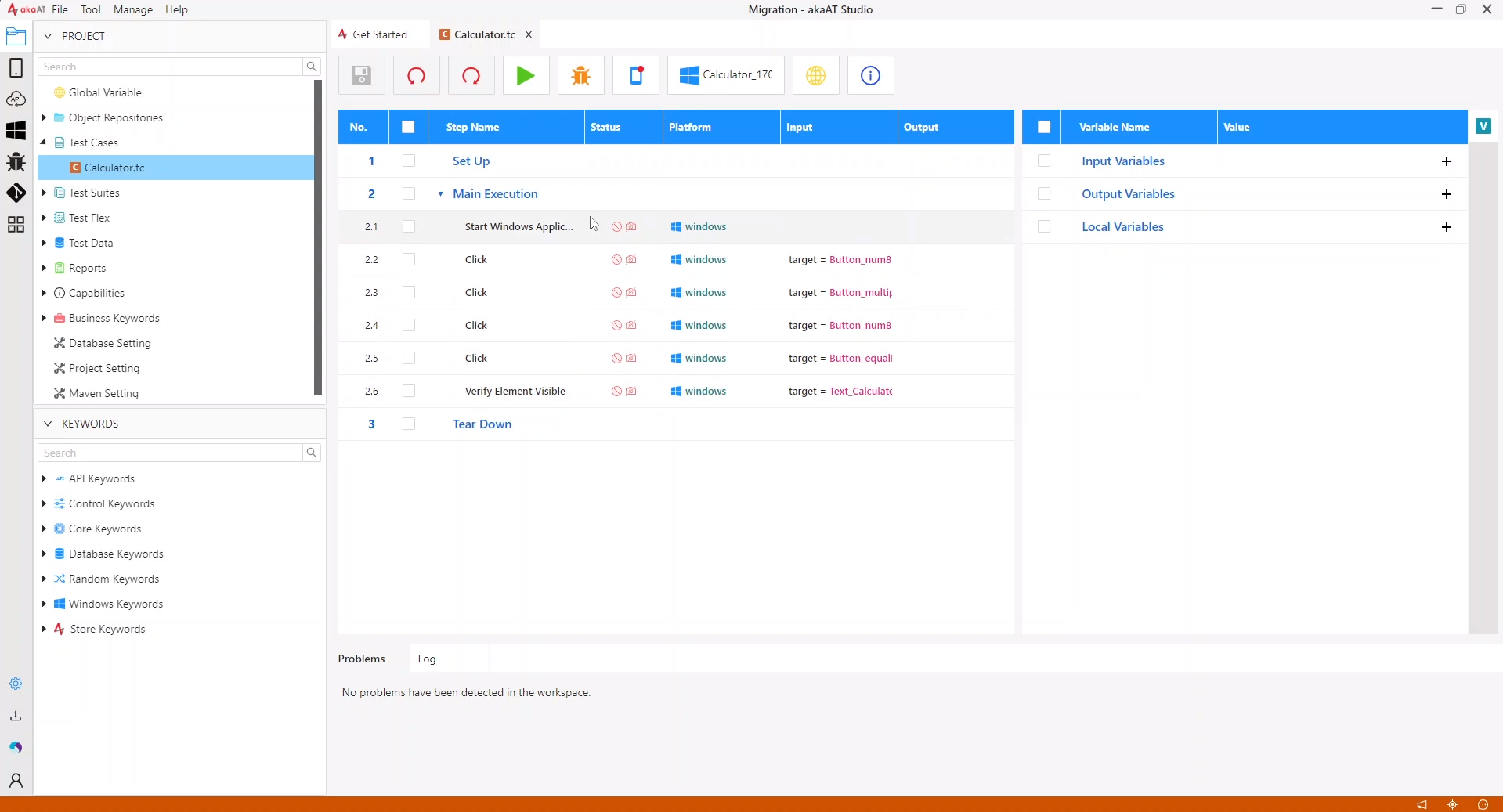1503x812 pixels.
Task: Click the blue recorder device toolbar icon
Action: click(636, 76)
